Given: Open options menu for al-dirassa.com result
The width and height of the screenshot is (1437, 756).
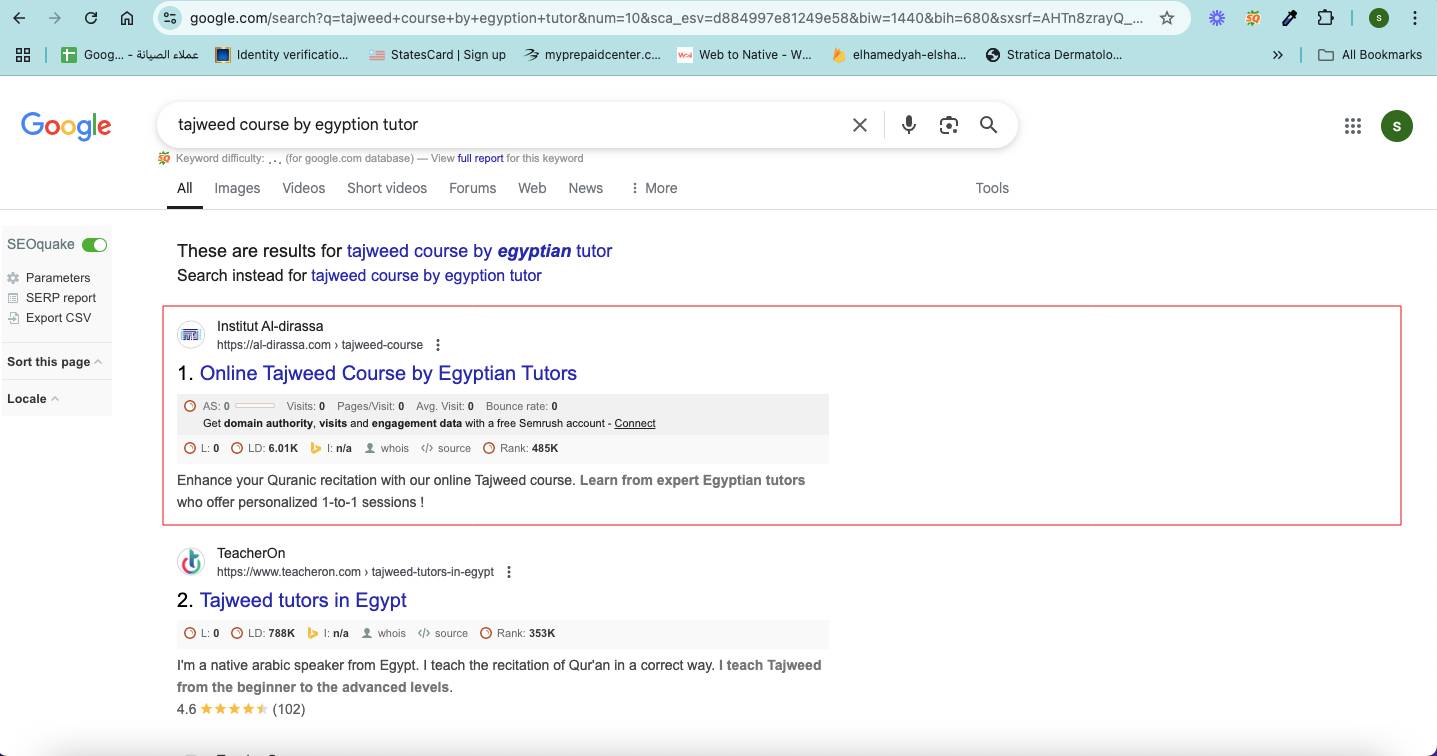Looking at the screenshot, I should pos(438,345).
